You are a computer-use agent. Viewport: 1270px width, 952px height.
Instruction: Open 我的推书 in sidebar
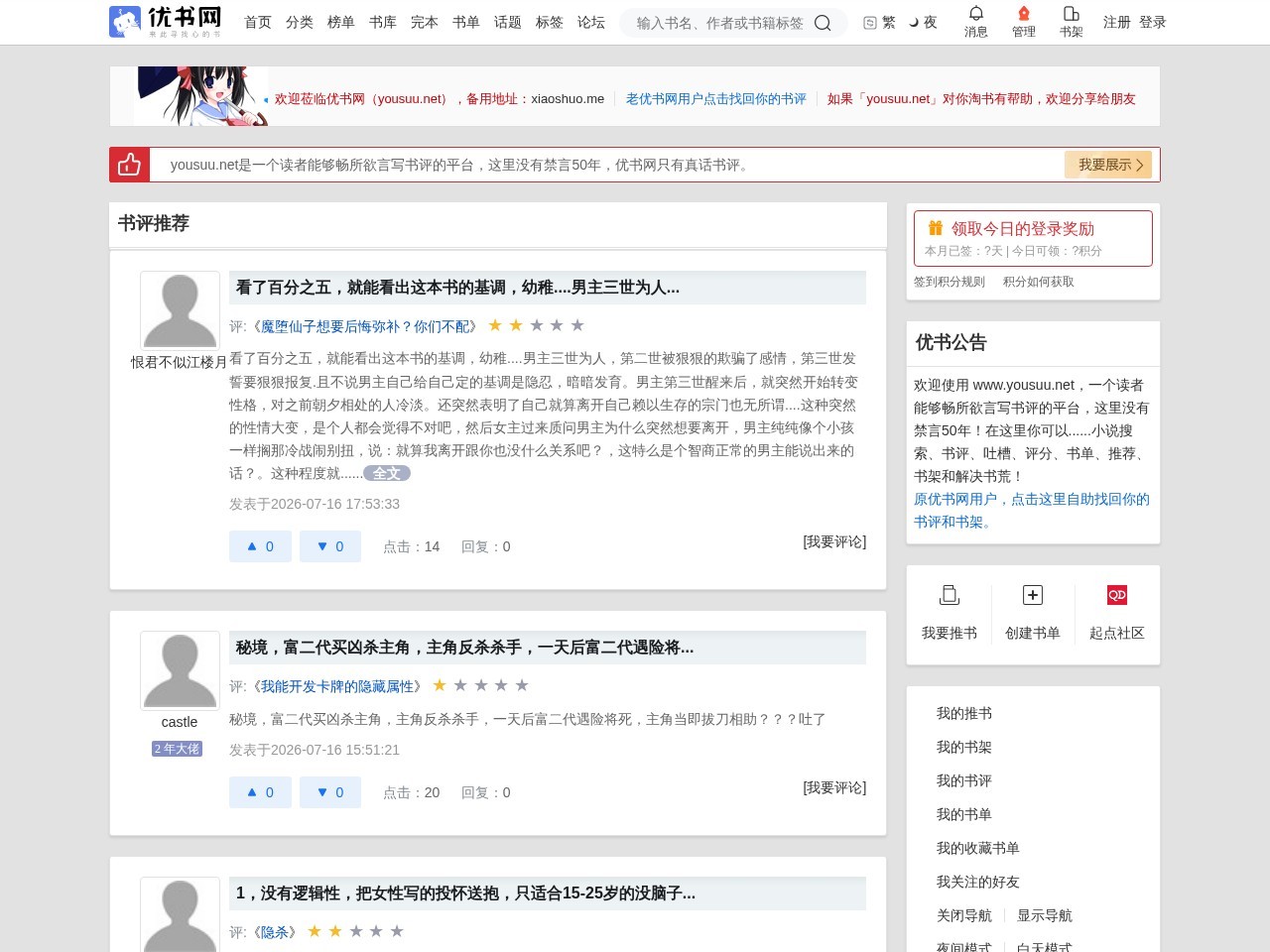click(964, 713)
